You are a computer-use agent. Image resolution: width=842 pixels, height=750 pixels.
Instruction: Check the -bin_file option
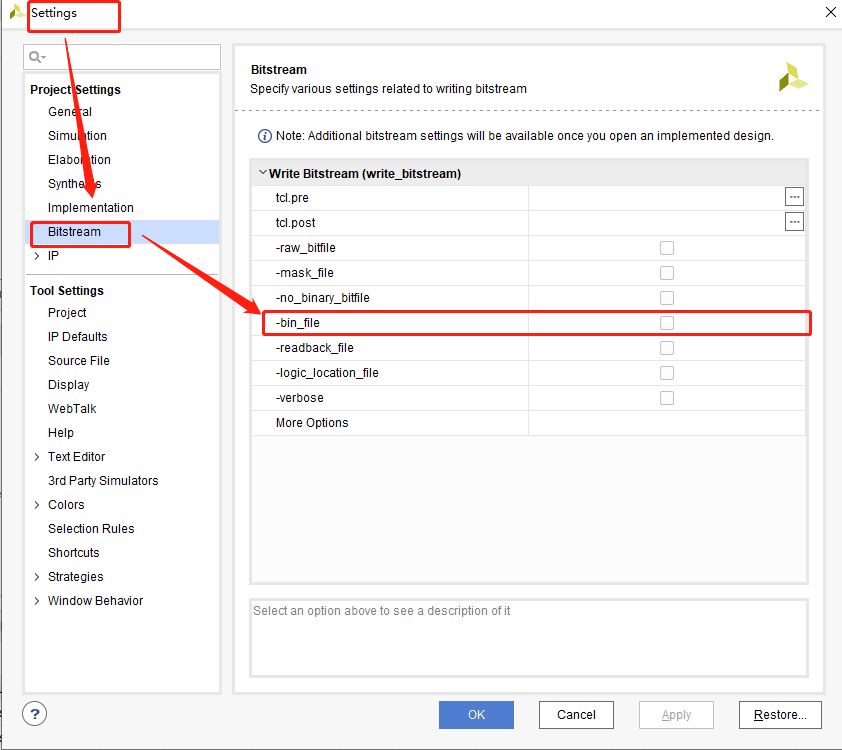point(667,323)
